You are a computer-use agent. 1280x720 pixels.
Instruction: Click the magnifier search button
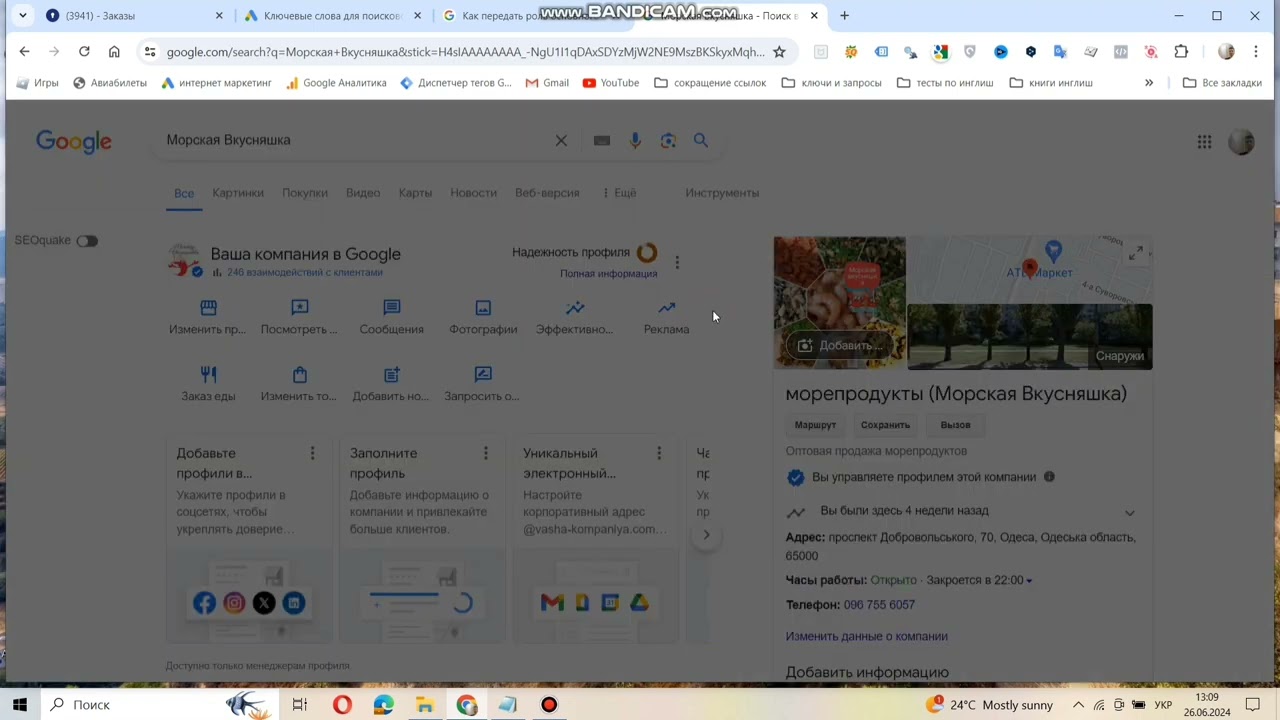(x=701, y=141)
